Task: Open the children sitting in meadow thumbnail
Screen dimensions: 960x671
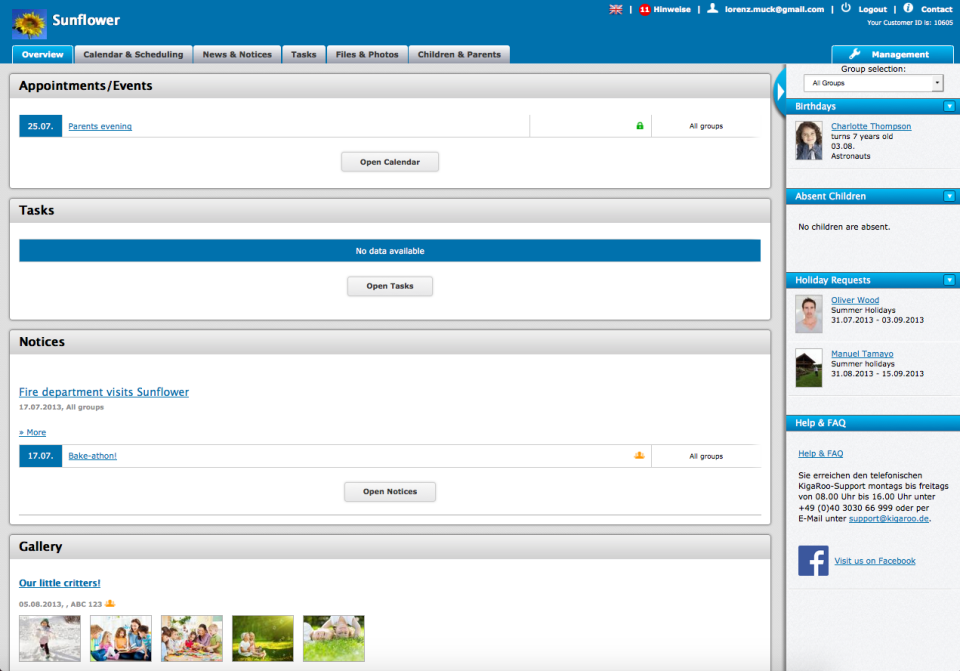Action: (263, 639)
